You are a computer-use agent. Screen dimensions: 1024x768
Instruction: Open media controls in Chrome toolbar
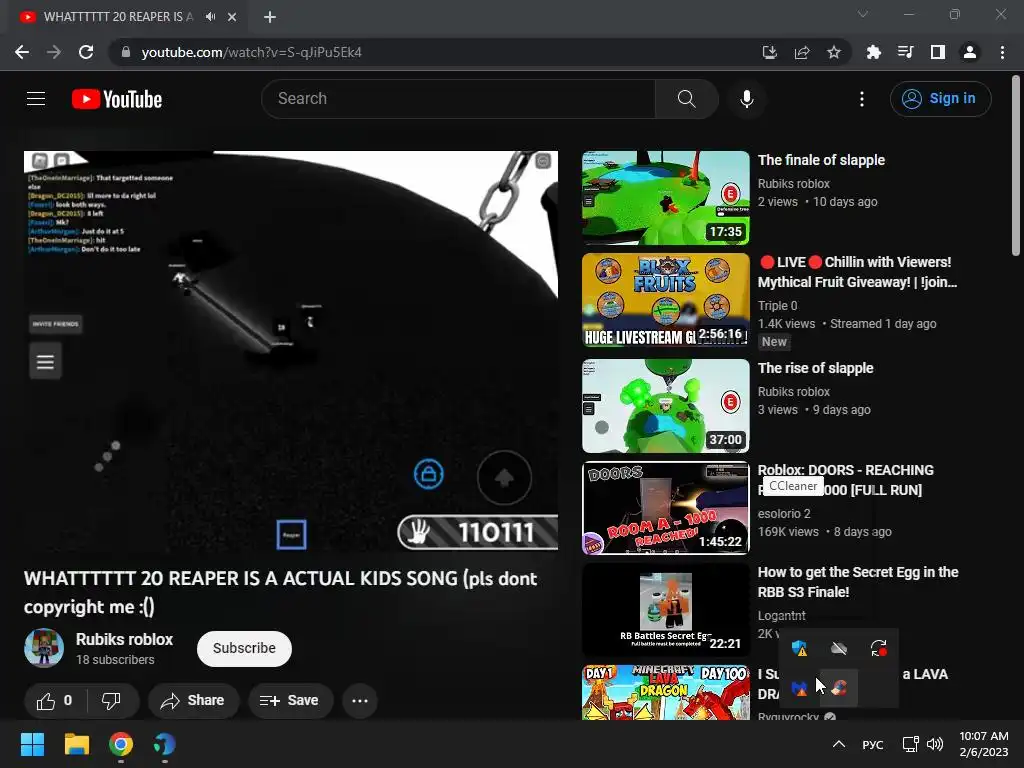pyautogui.click(x=906, y=52)
